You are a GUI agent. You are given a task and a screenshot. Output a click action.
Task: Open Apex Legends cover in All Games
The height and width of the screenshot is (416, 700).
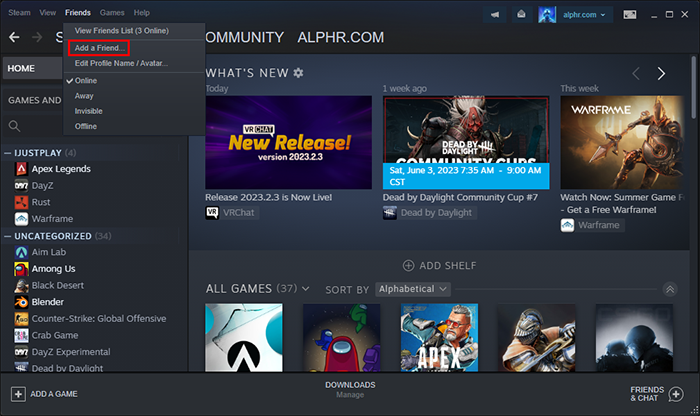pyautogui.click(x=439, y=337)
